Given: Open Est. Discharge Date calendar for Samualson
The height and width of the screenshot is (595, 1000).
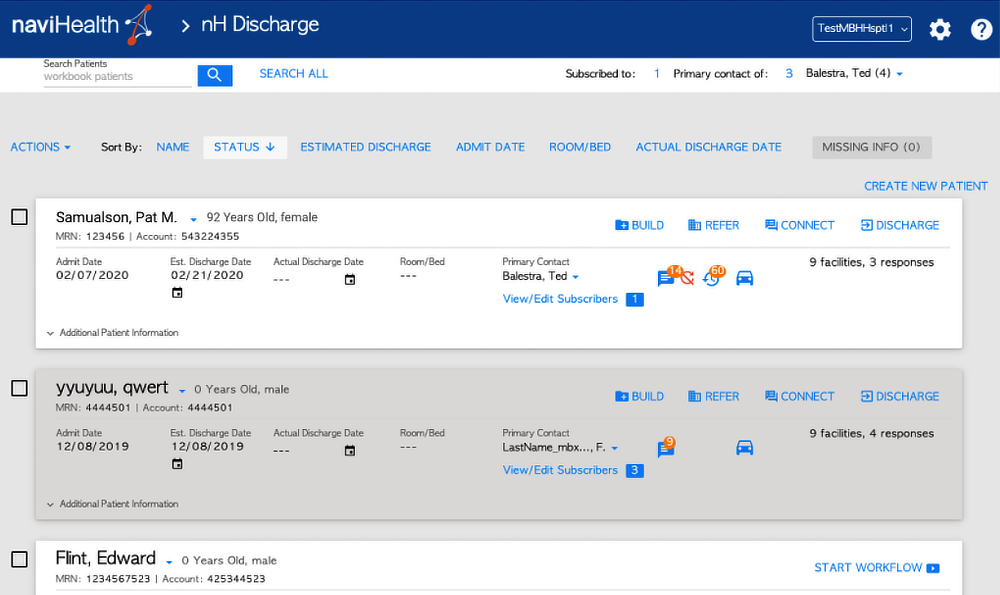Looking at the screenshot, I should click(x=177, y=293).
